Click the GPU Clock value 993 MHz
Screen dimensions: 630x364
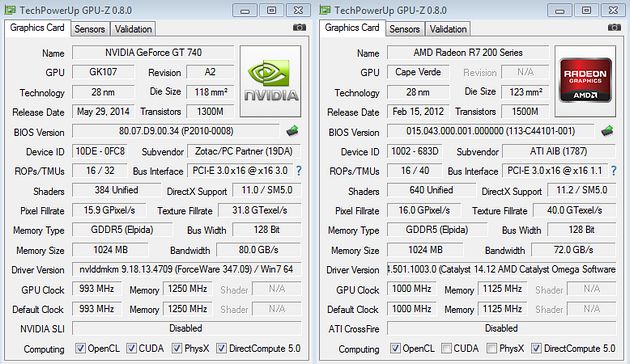pos(97,288)
